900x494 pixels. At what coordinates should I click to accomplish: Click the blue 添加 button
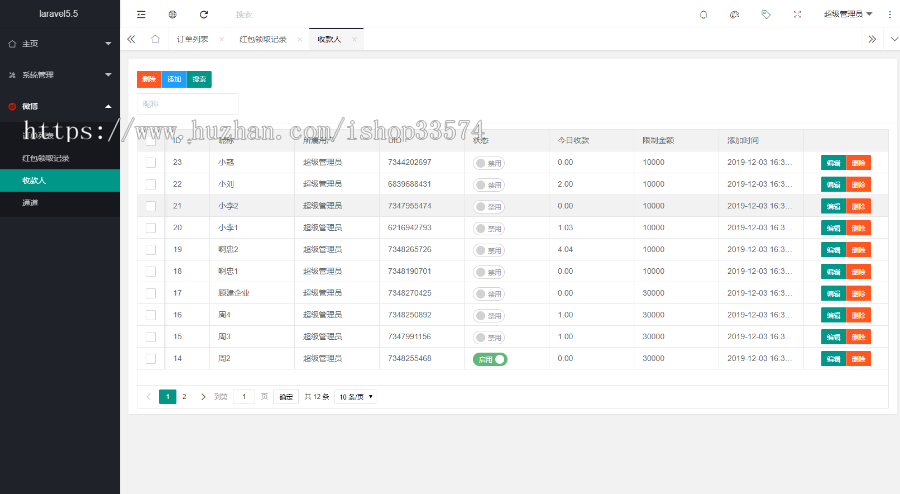[x=174, y=79]
